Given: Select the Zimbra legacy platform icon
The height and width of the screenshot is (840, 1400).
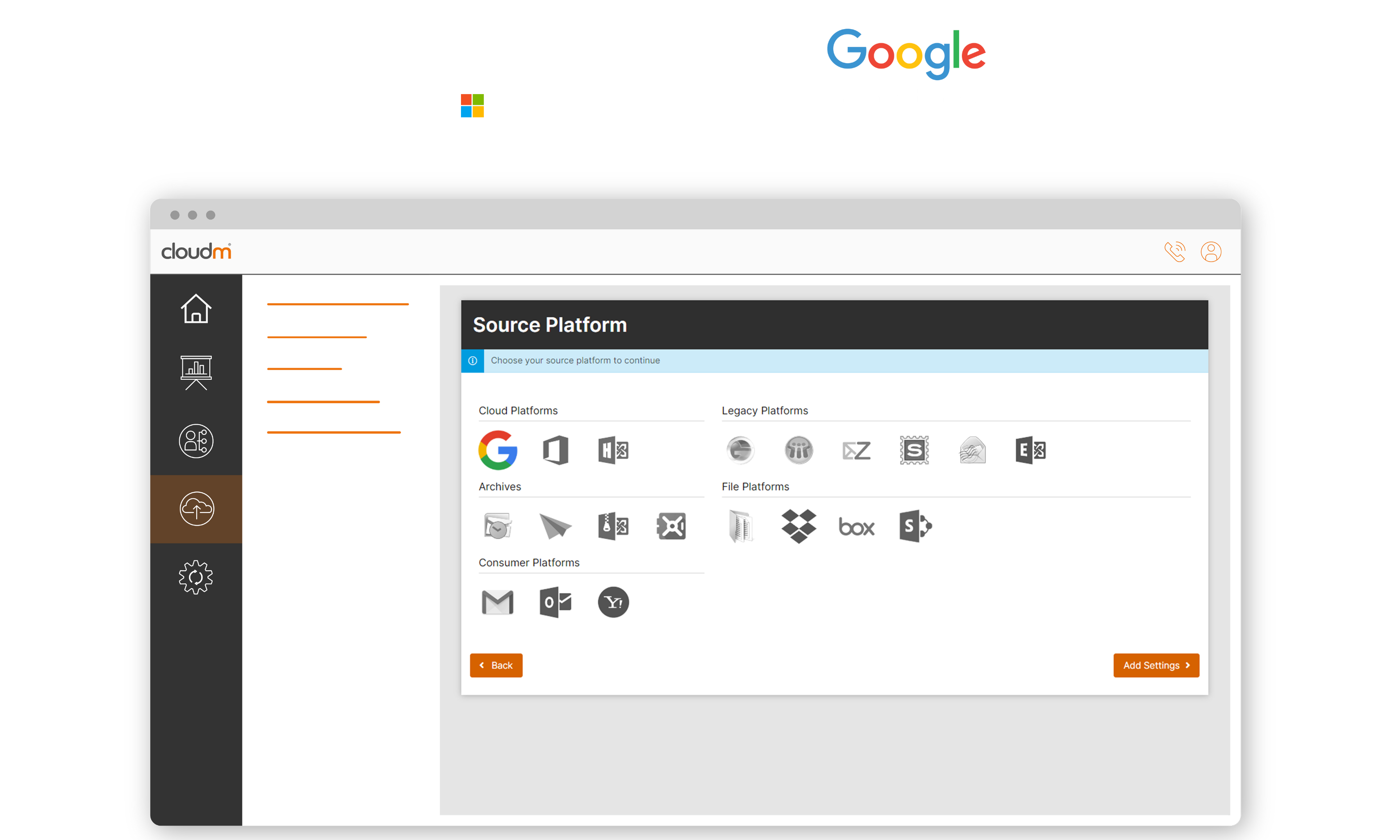Looking at the screenshot, I should pos(856,451).
